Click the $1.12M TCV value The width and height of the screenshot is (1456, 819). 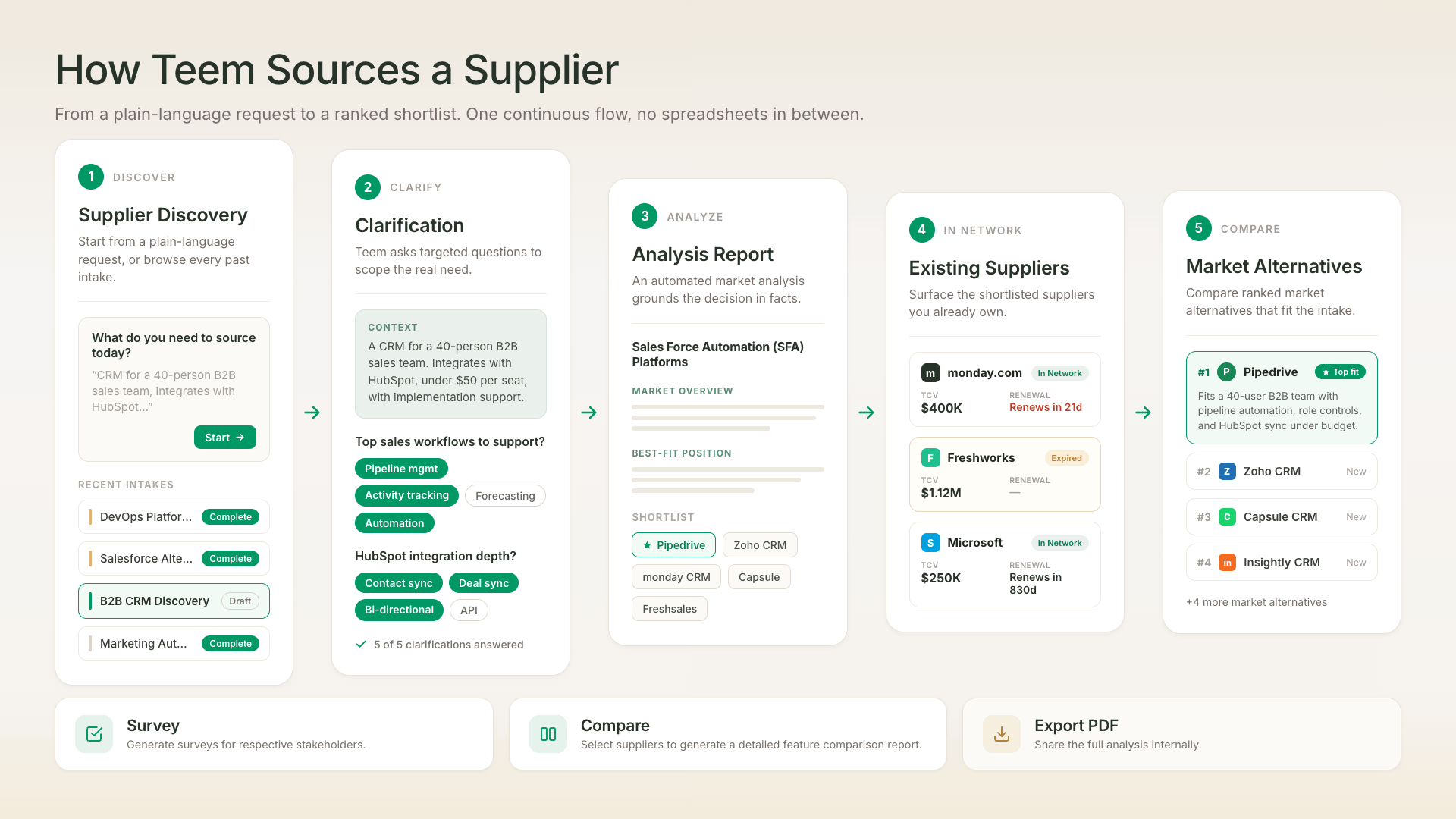click(941, 493)
